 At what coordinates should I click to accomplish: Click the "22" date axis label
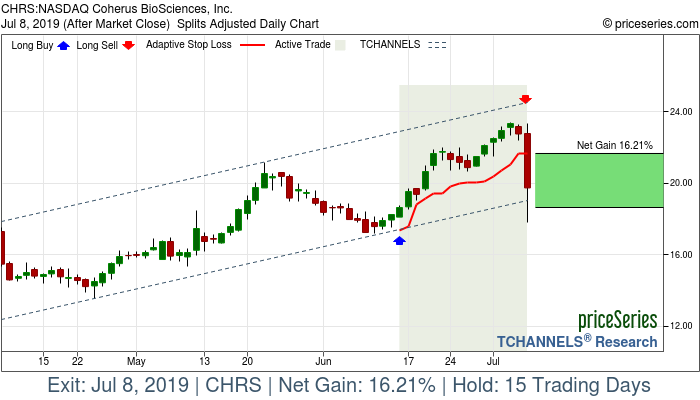click(77, 361)
